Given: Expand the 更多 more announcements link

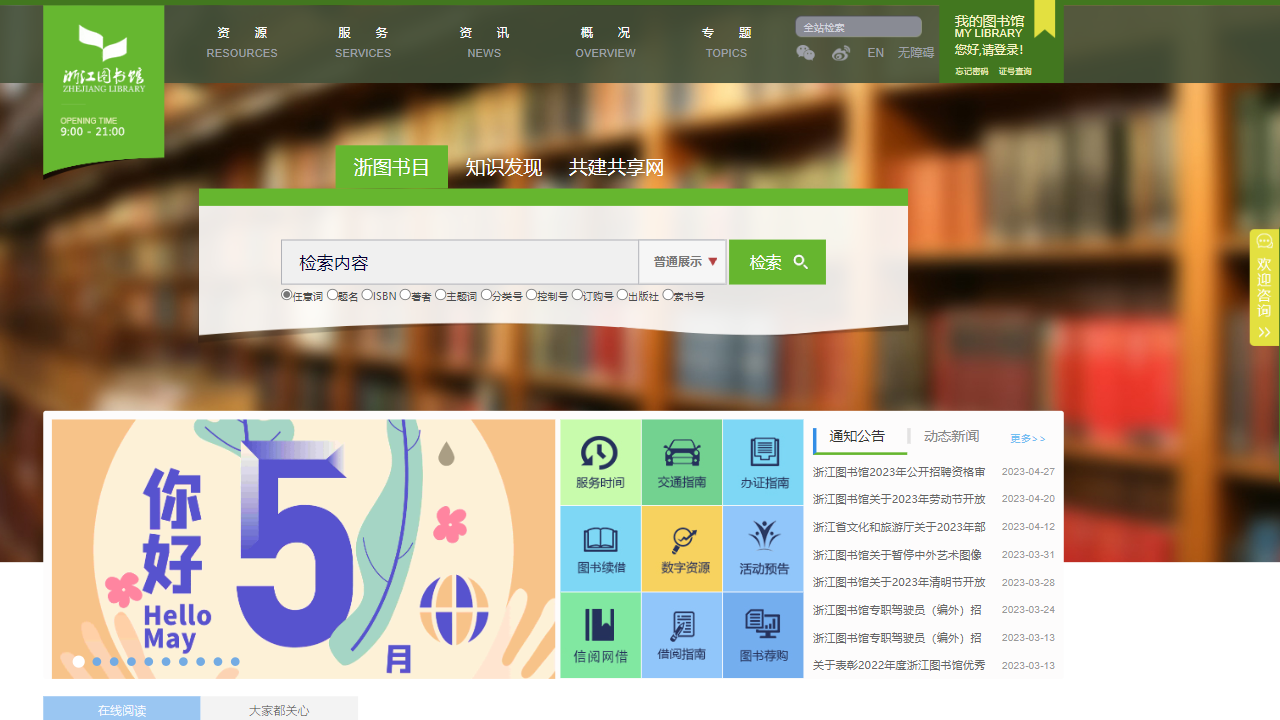Looking at the screenshot, I should click(1029, 438).
